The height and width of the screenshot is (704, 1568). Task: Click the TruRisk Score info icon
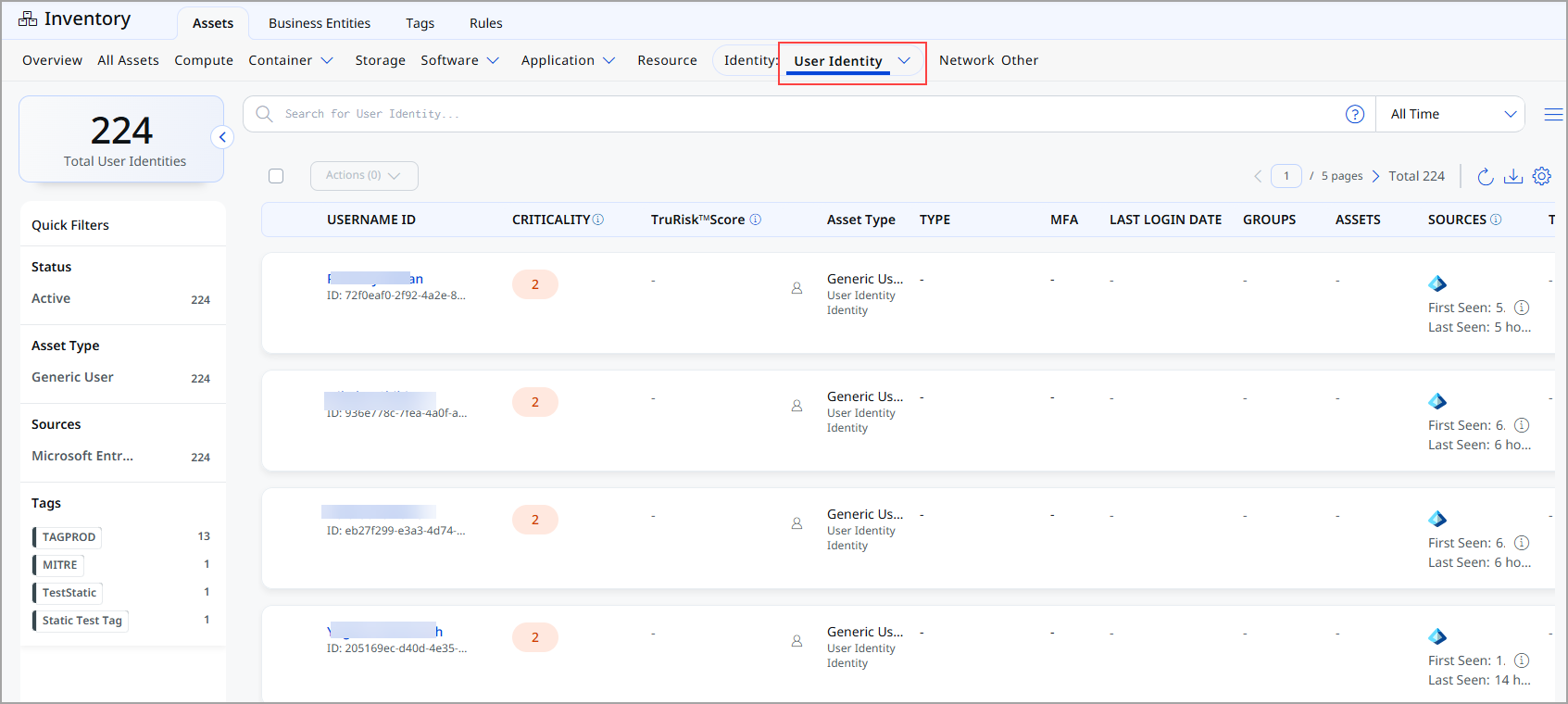[755, 220]
